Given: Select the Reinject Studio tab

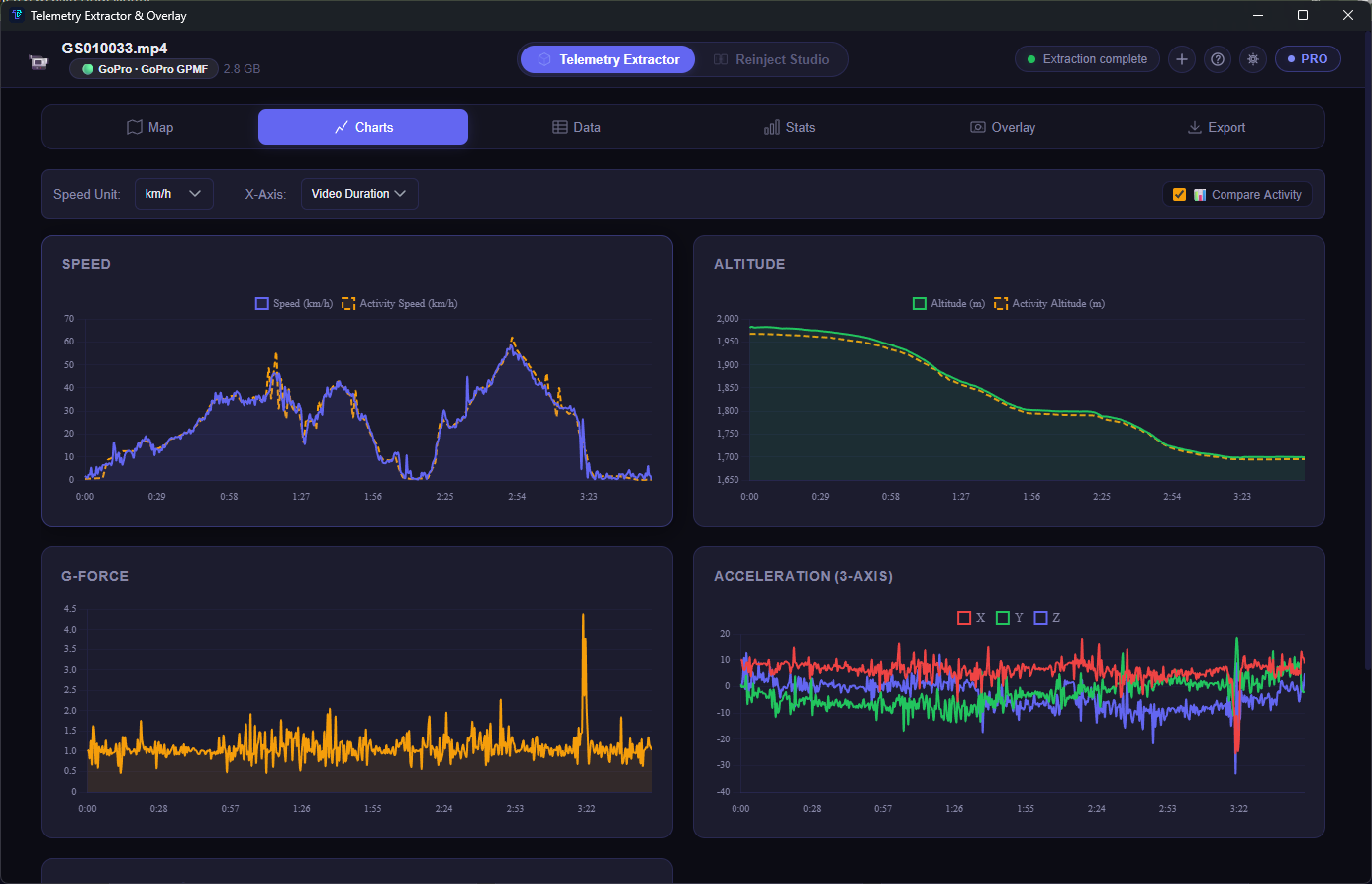Looking at the screenshot, I should click(x=771, y=59).
